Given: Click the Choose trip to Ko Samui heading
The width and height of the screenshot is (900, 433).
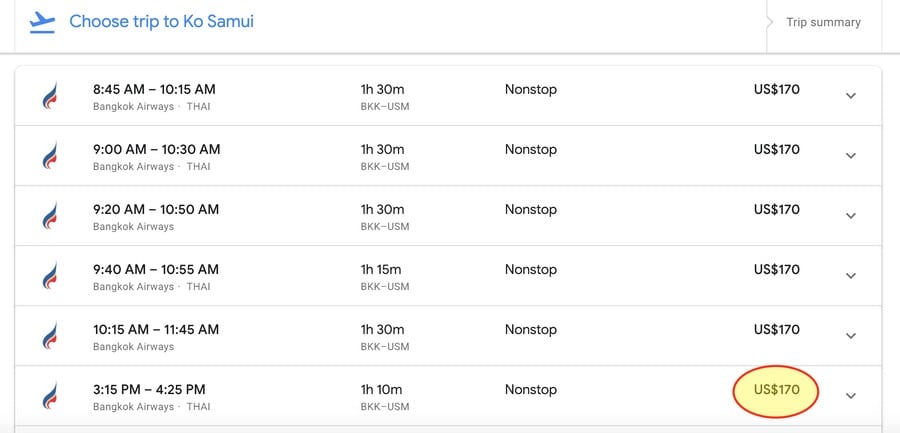Looking at the screenshot, I should point(161,22).
